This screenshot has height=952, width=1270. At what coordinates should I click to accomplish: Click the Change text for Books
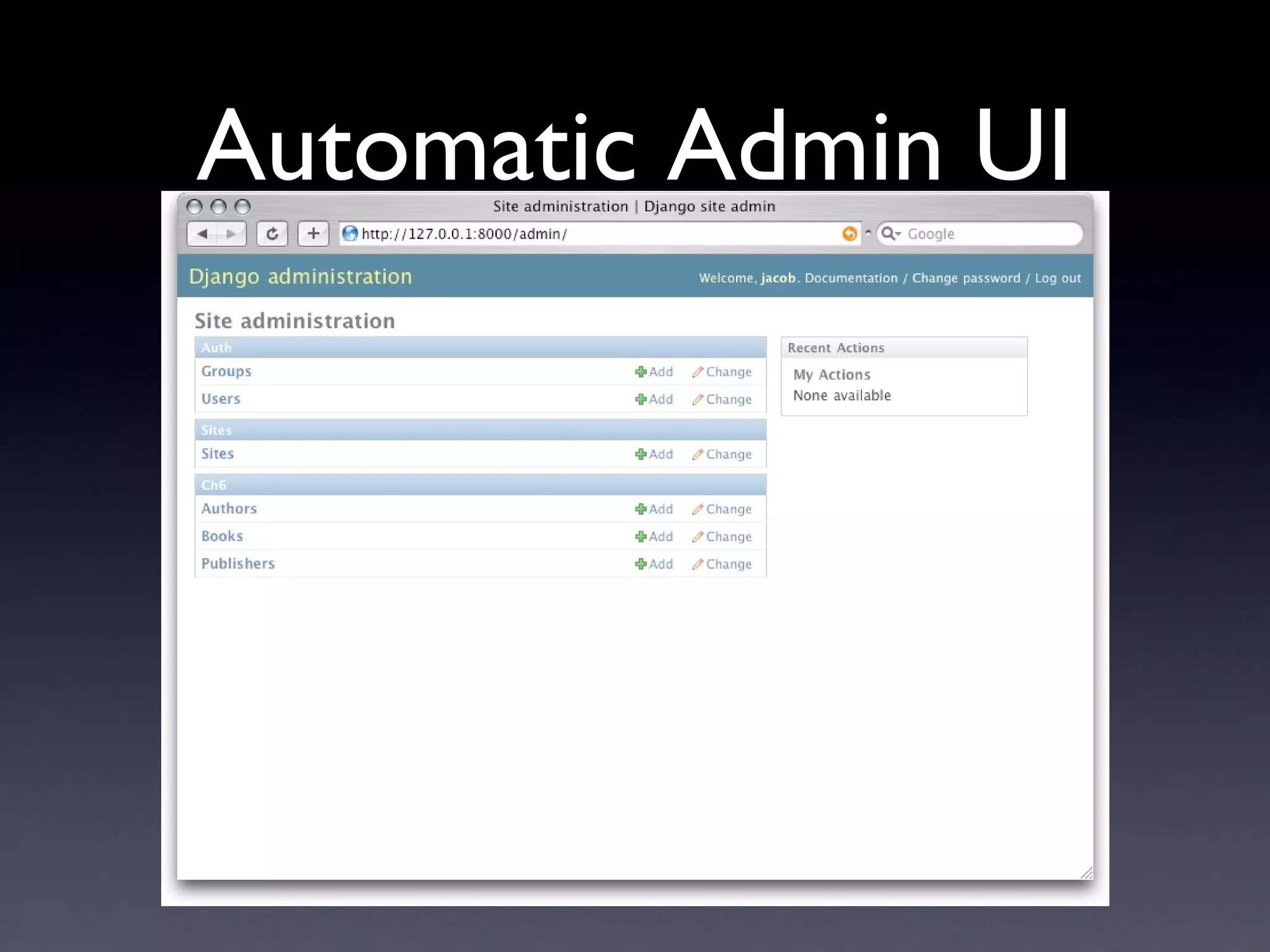(729, 537)
